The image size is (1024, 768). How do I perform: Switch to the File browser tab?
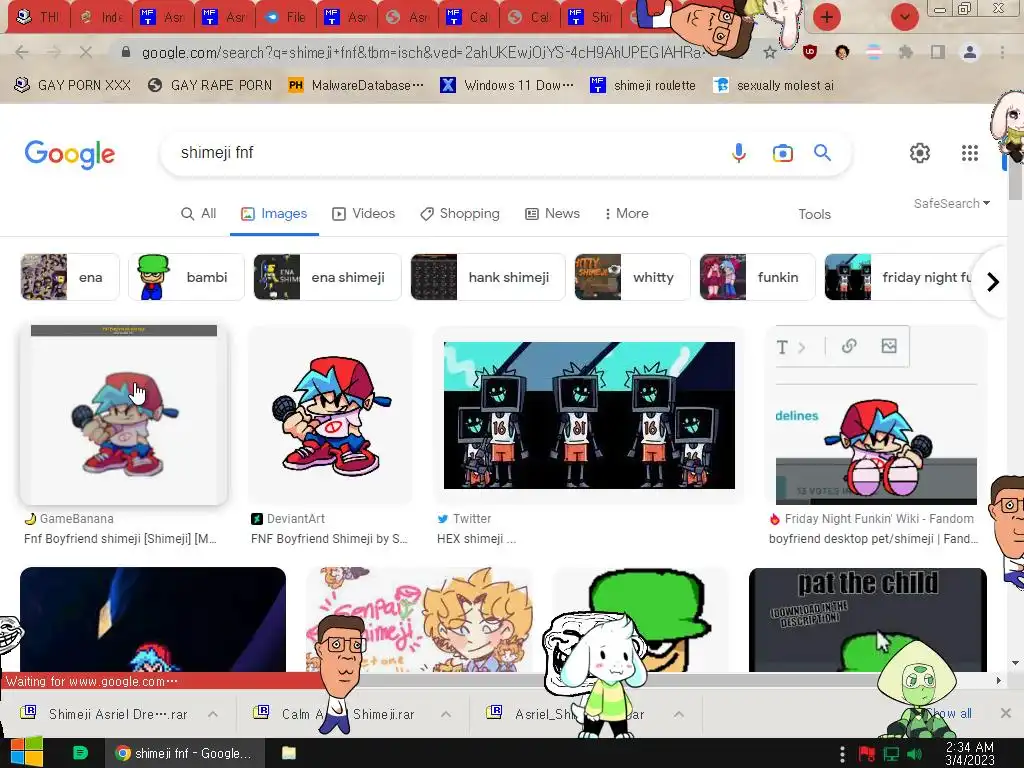286,18
